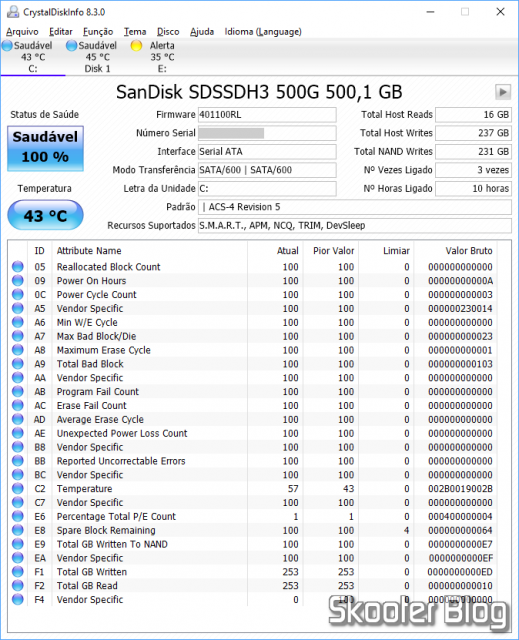This screenshot has height=640, width=519.
Task: Click the status icon for Max Bad Block/Die
Action: pos(18,336)
